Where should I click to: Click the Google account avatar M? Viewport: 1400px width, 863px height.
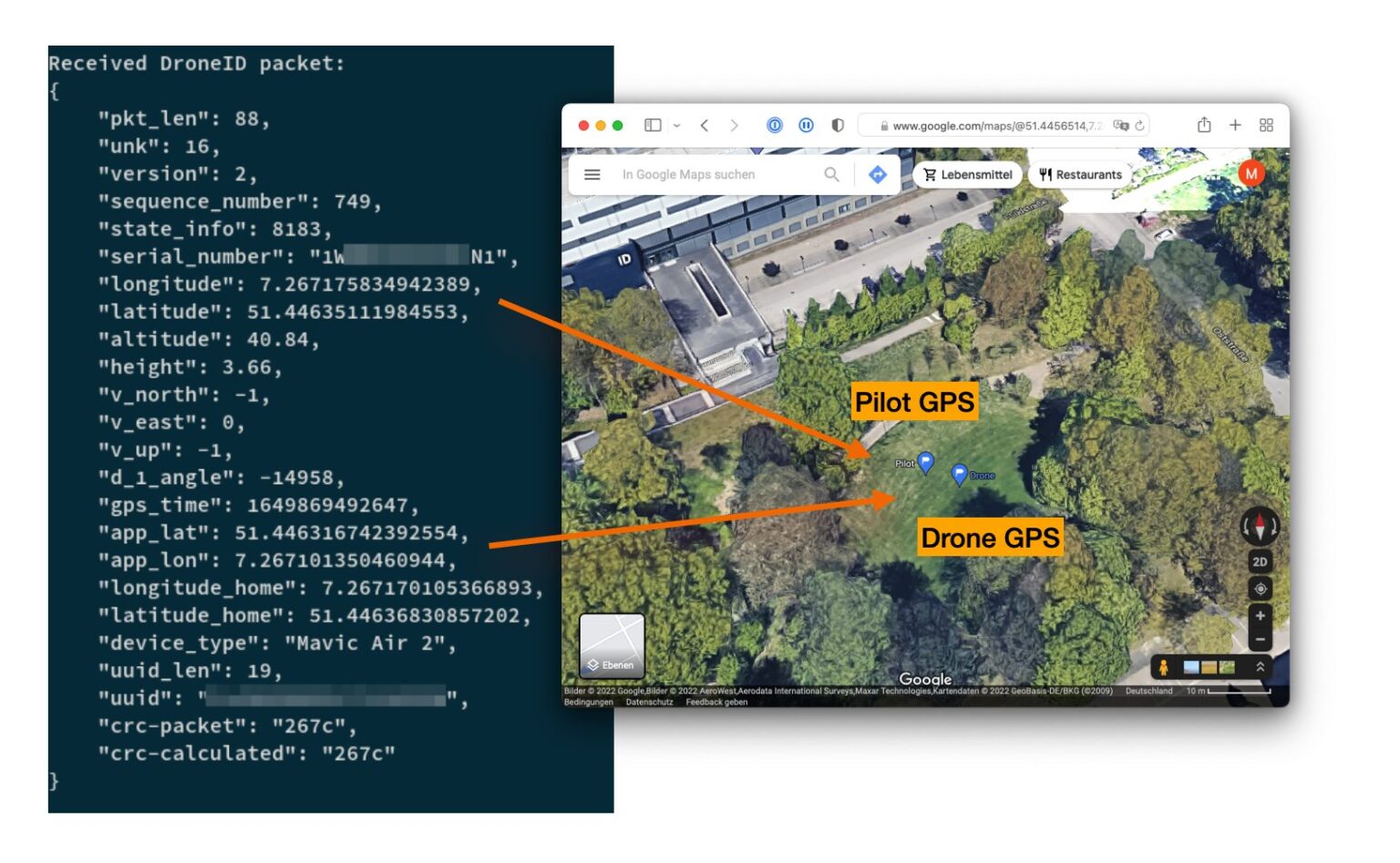1251,173
